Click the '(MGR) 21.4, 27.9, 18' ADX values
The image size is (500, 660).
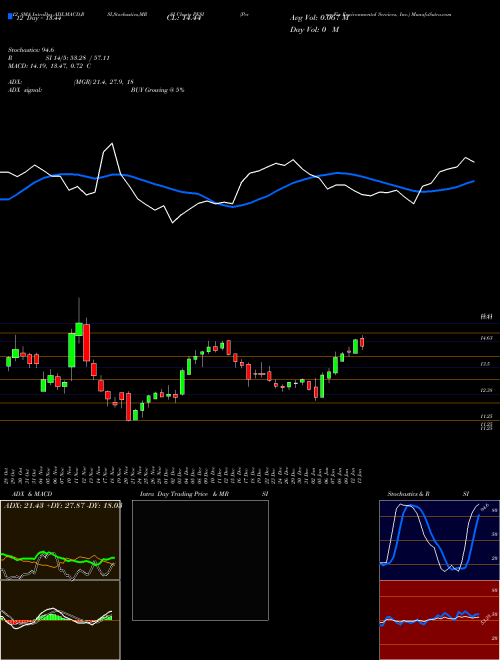tap(103, 82)
